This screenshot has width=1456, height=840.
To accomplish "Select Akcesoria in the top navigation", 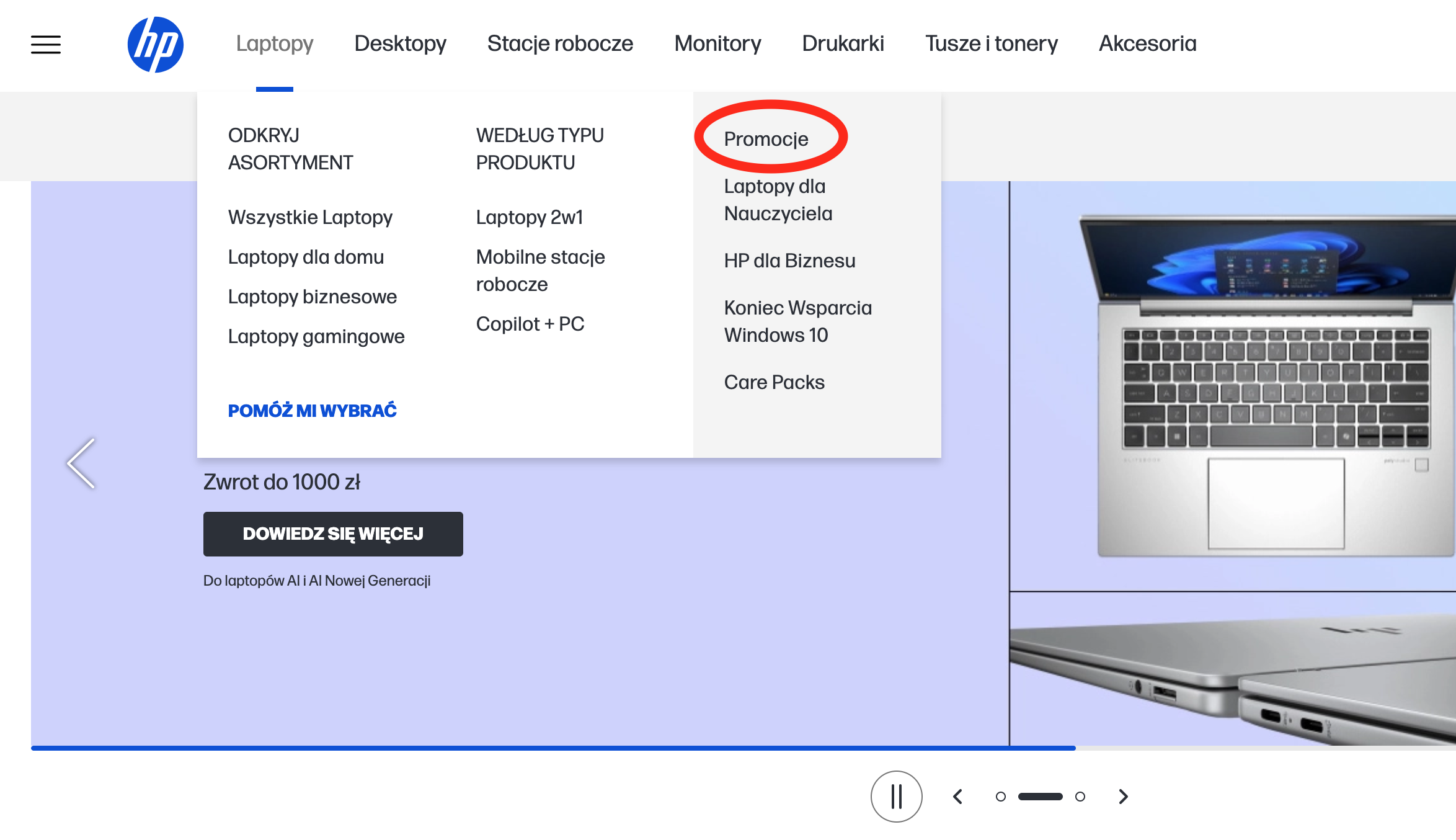I will pos(1147,43).
